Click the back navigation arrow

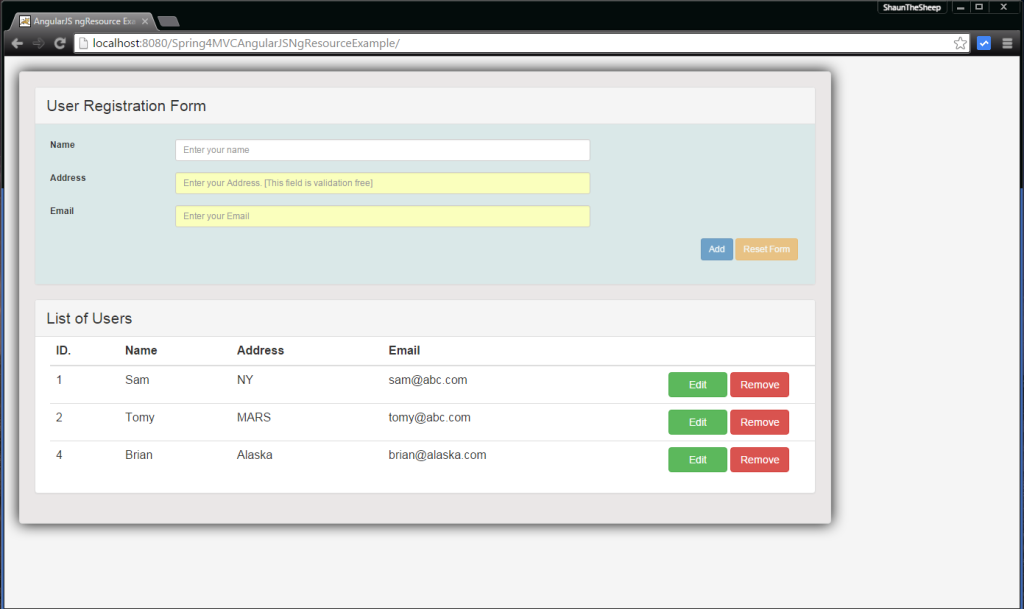(x=16, y=43)
